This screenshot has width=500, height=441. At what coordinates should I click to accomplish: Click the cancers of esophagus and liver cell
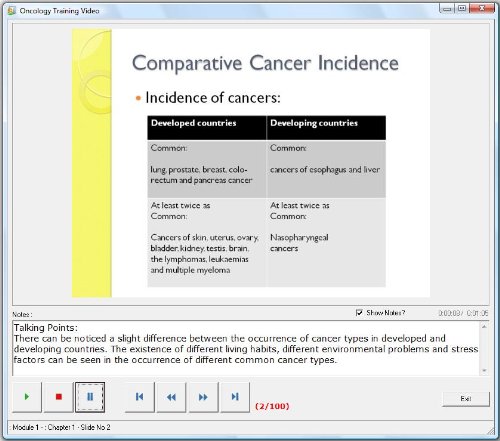tap(325, 170)
